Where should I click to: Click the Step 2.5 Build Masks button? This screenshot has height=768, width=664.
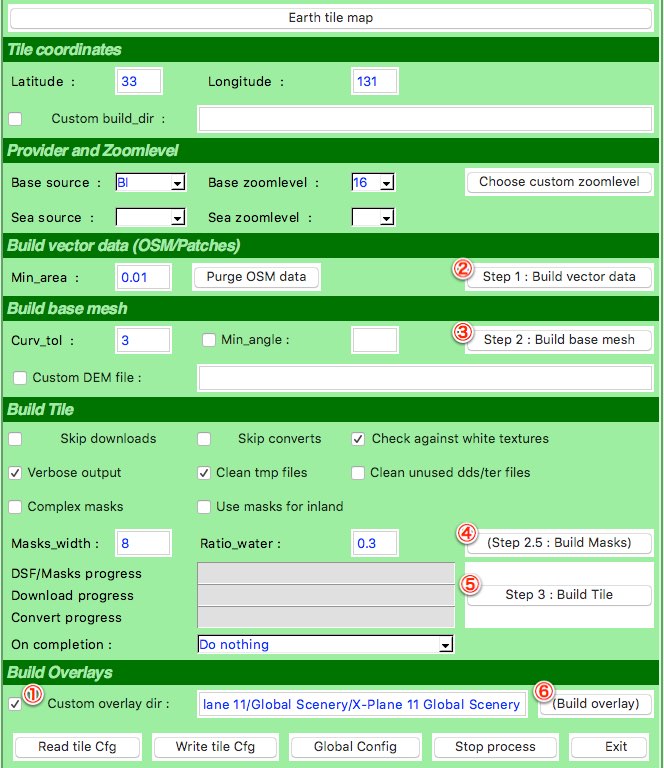click(x=559, y=543)
